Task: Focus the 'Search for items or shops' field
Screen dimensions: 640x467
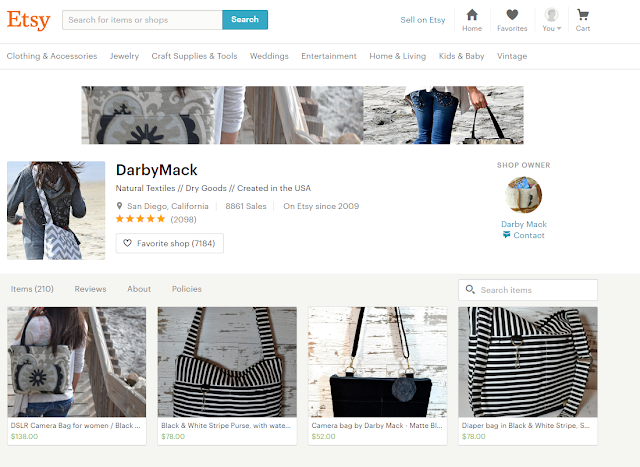Action: tap(142, 20)
